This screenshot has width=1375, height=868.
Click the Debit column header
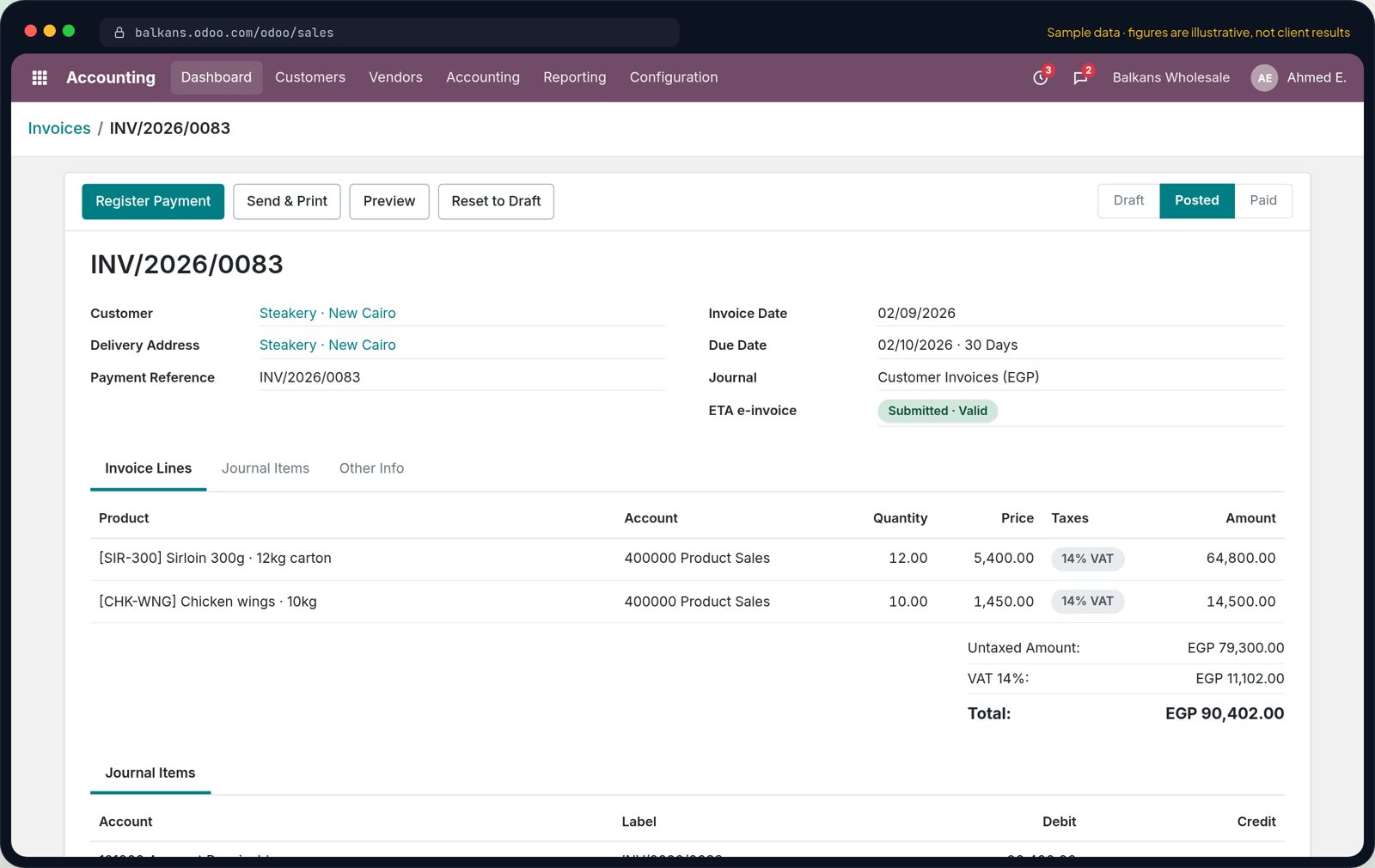pyautogui.click(x=1059, y=822)
